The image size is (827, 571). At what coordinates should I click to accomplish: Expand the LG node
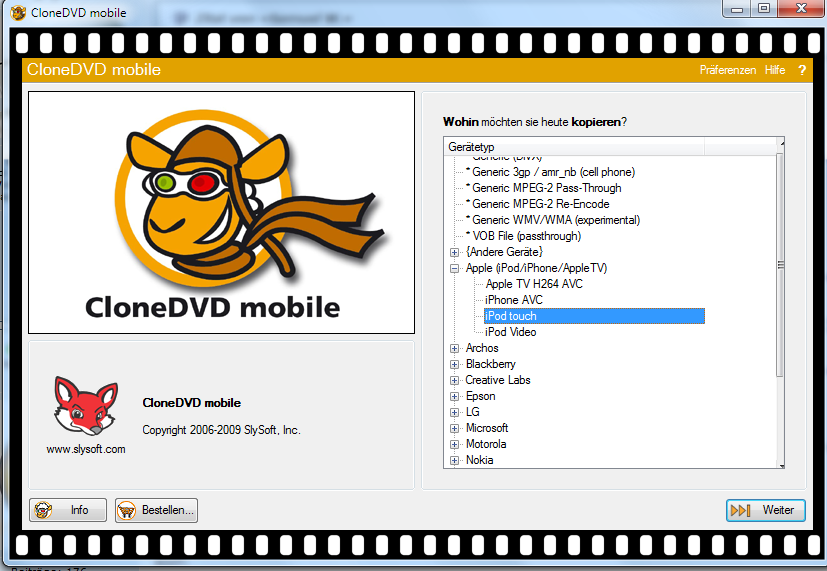click(454, 412)
